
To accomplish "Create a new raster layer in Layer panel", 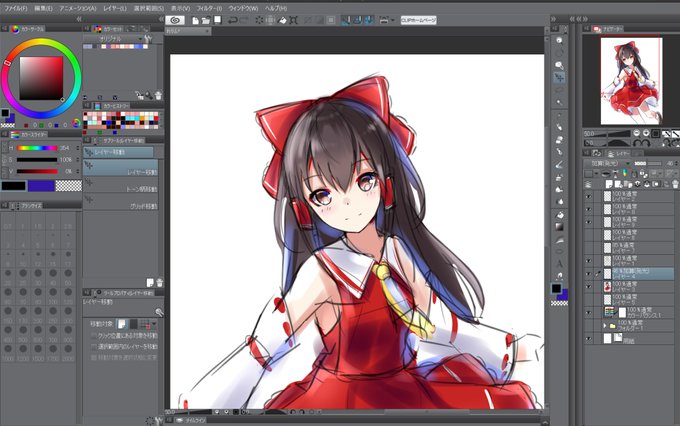I will click(609, 184).
